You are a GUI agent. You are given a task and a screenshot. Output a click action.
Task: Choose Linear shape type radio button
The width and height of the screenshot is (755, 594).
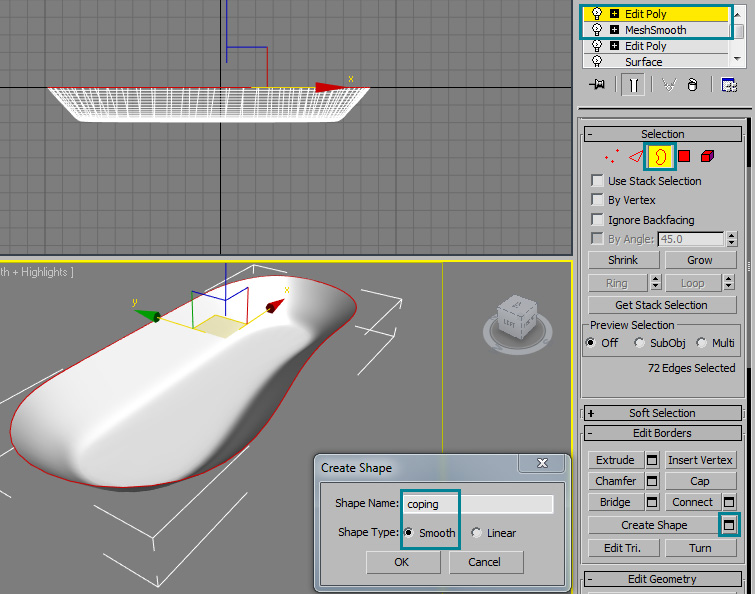coord(476,533)
